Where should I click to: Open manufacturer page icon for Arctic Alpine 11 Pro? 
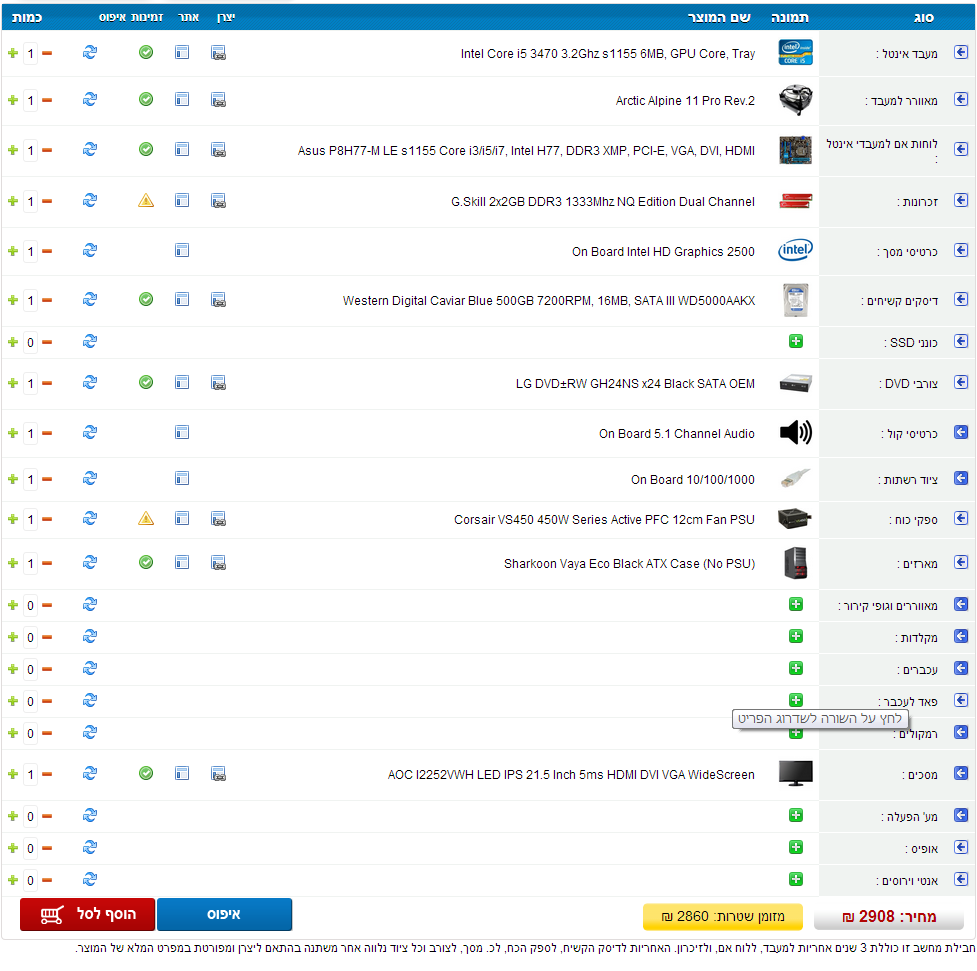click(x=218, y=99)
